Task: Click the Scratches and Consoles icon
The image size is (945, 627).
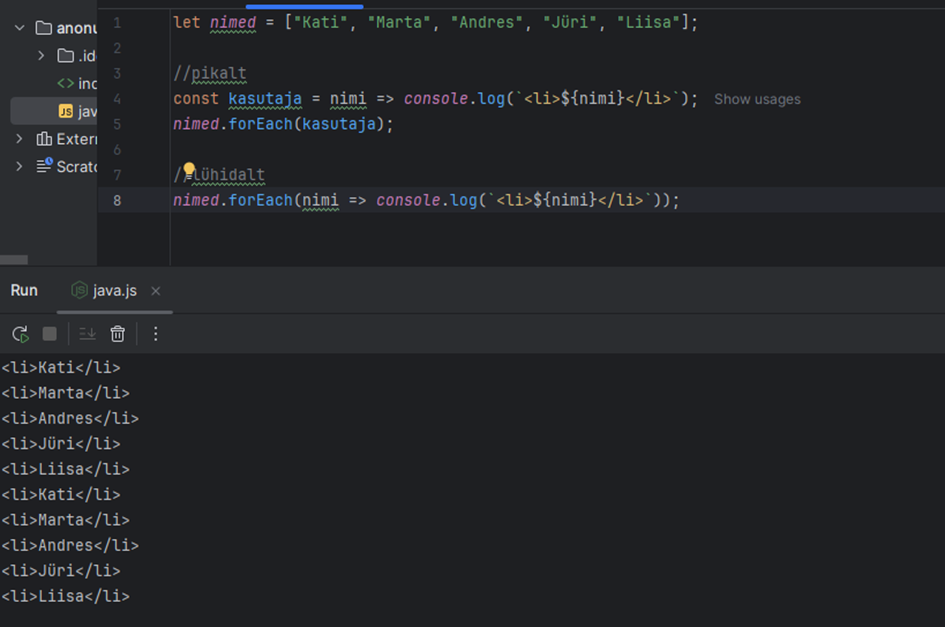Action: point(44,166)
